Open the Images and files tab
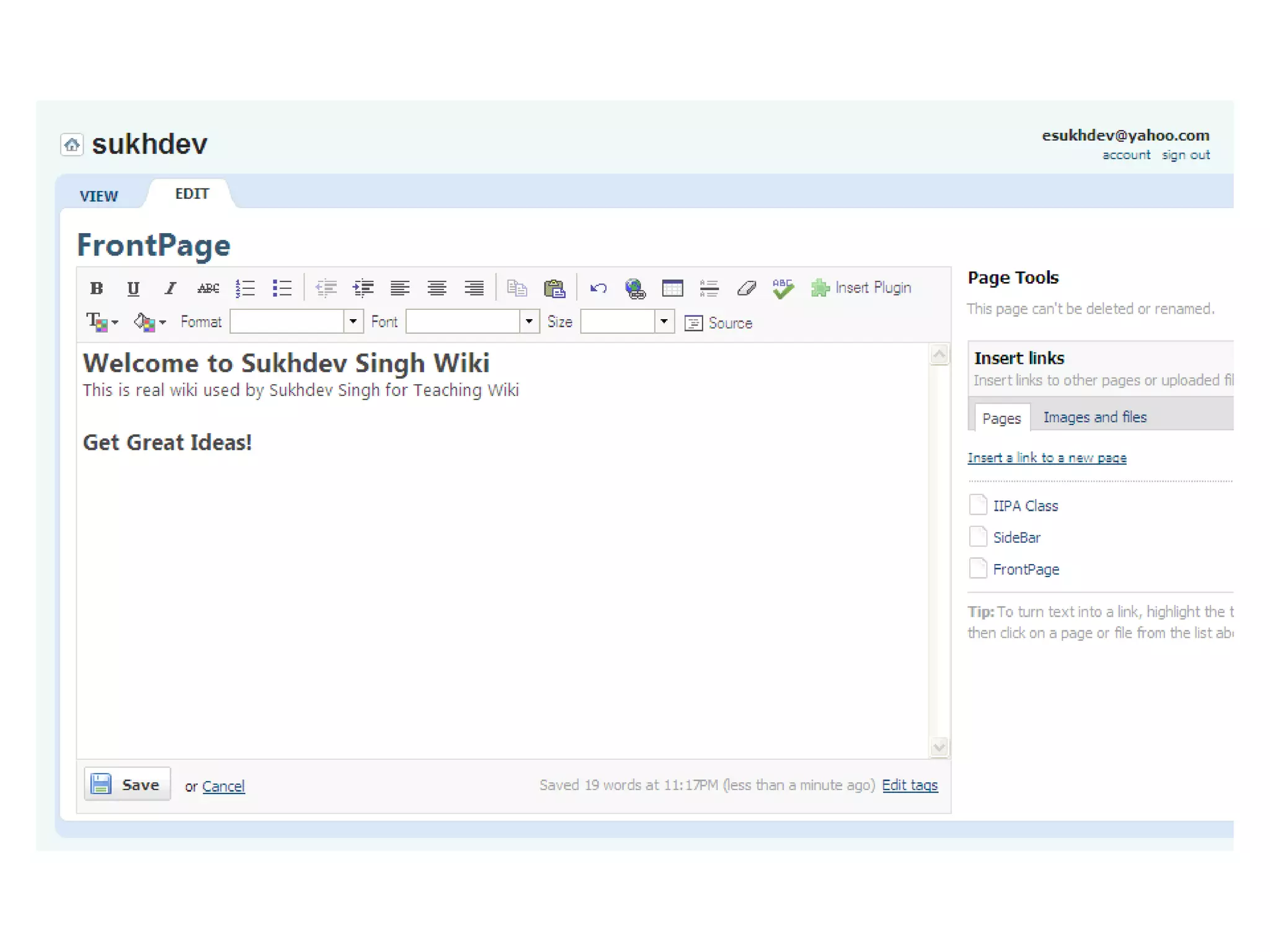This screenshot has width=1270, height=952. 1095,417
